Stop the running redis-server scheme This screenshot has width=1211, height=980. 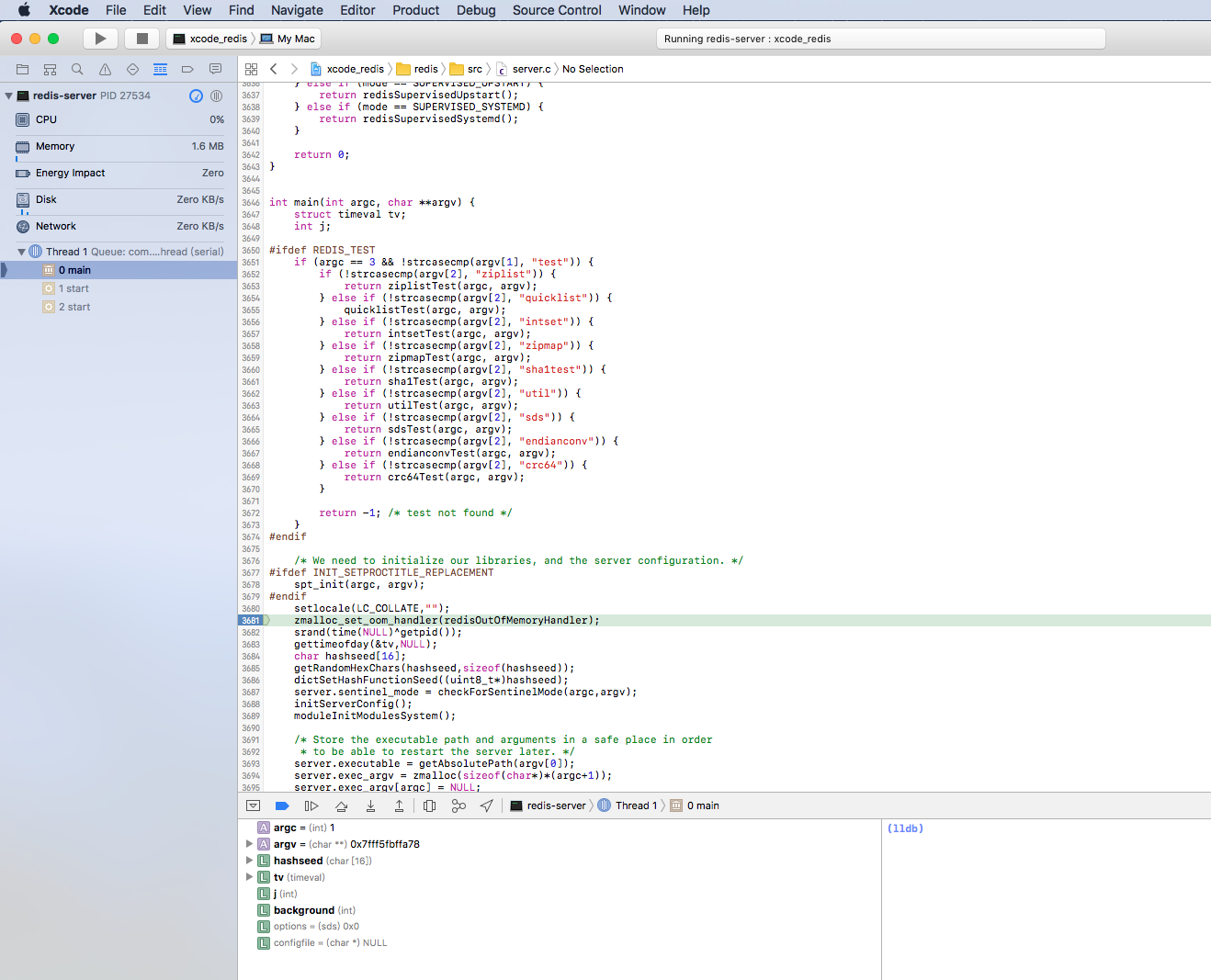[x=141, y=39]
